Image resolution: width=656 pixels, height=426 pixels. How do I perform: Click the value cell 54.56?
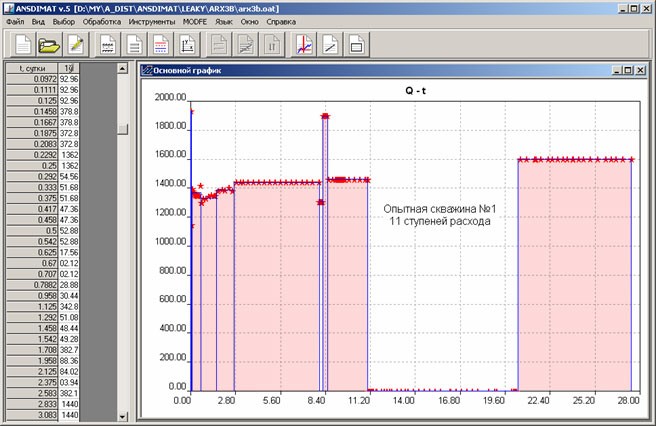(x=69, y=177)
